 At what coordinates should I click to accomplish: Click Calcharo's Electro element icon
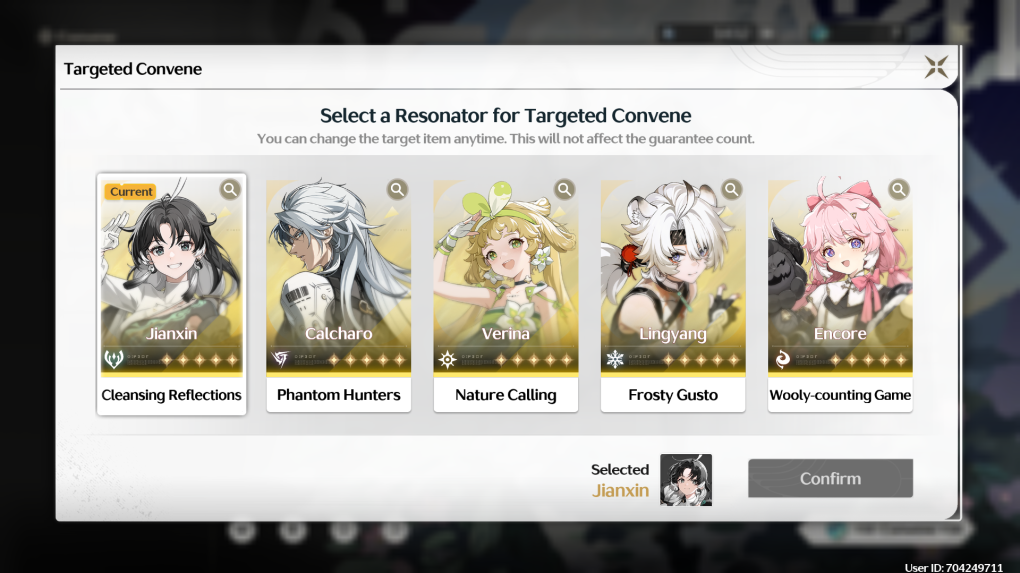pos(280,359)
